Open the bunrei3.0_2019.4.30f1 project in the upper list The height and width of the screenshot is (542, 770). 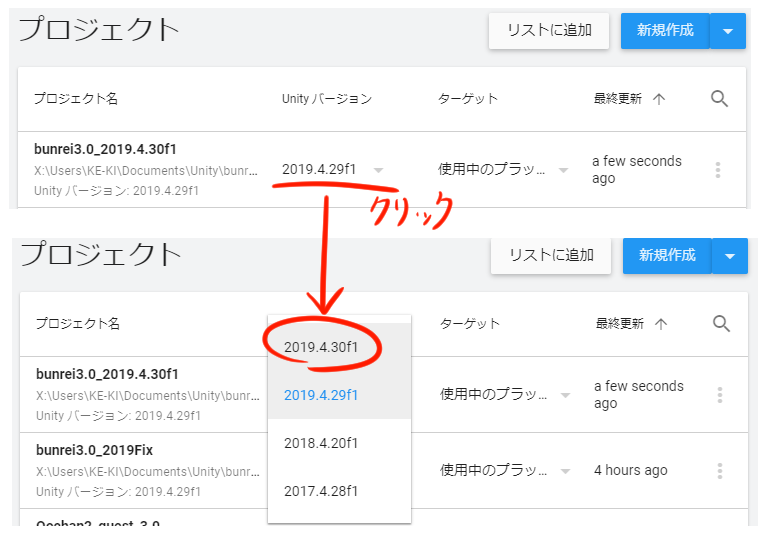(106, 149)
